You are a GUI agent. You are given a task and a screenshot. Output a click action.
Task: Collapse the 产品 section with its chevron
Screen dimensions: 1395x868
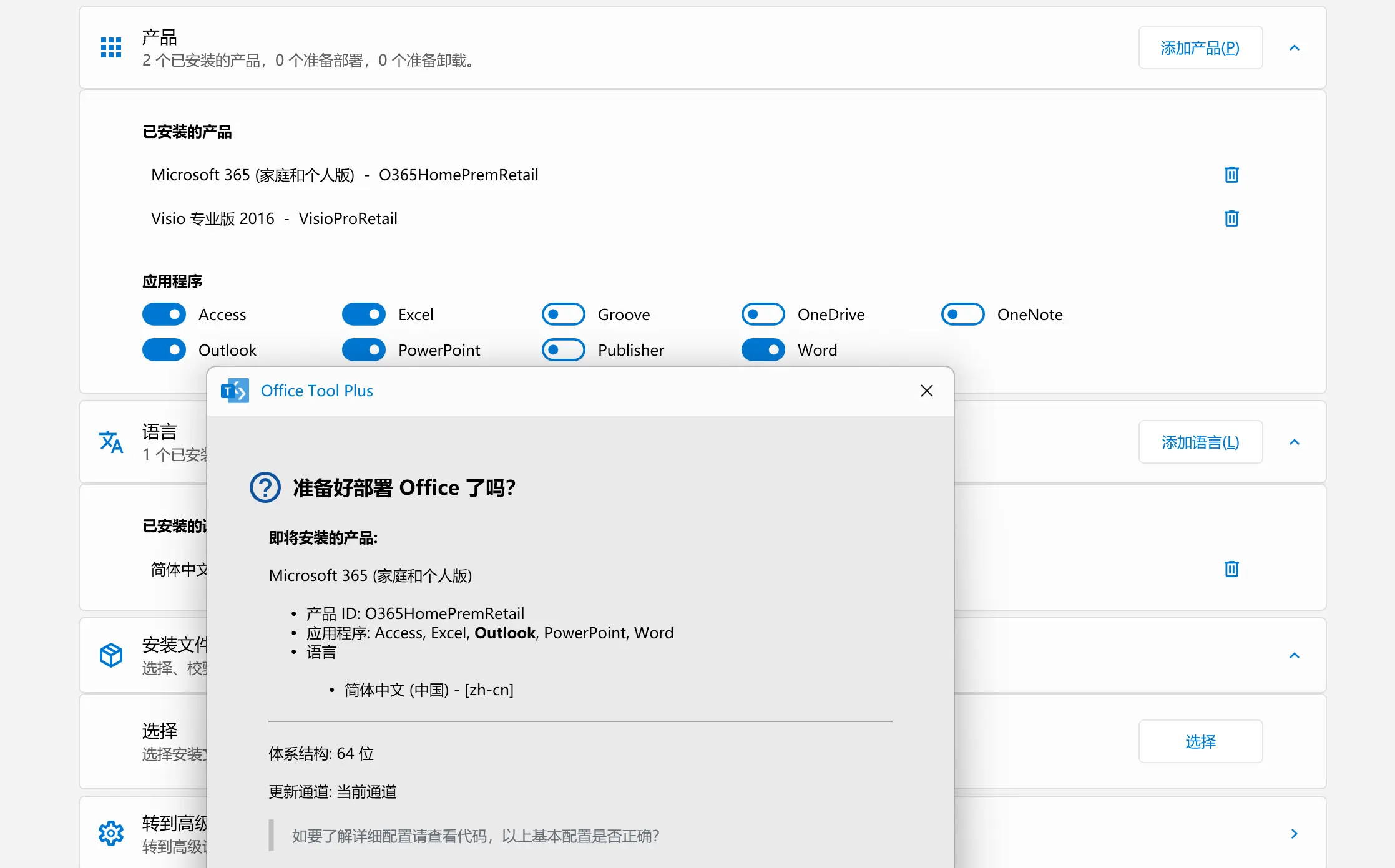1295,47
